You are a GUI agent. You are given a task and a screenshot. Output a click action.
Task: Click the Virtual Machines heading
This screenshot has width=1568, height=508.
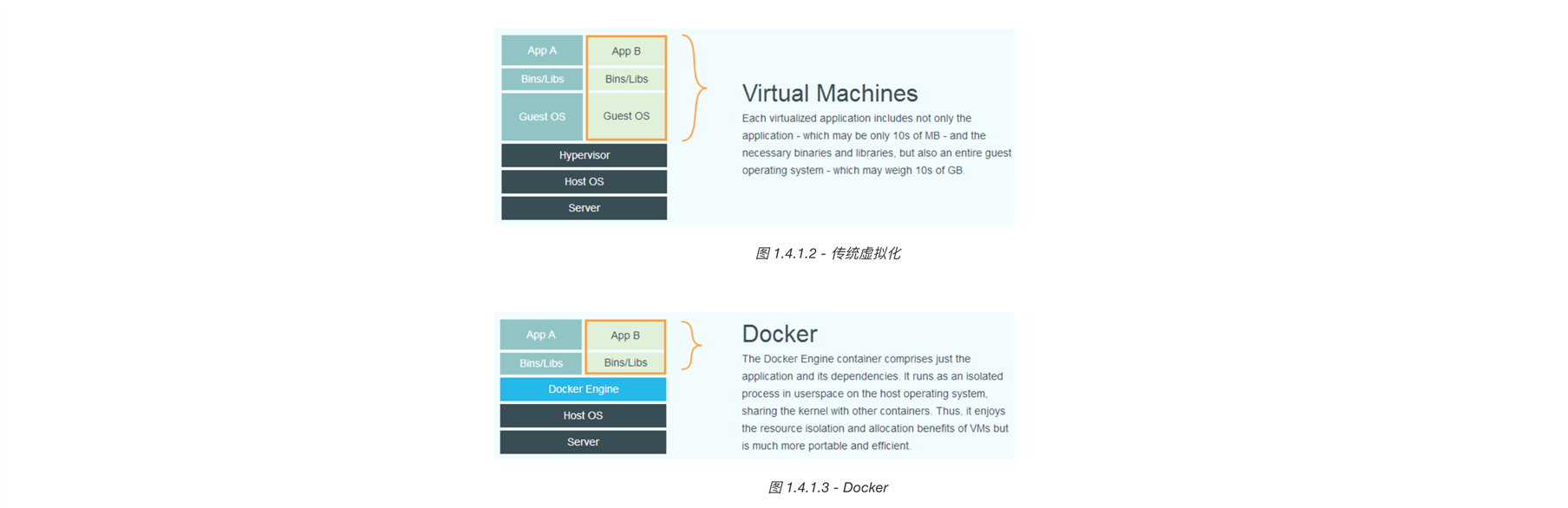coord(829,93)
